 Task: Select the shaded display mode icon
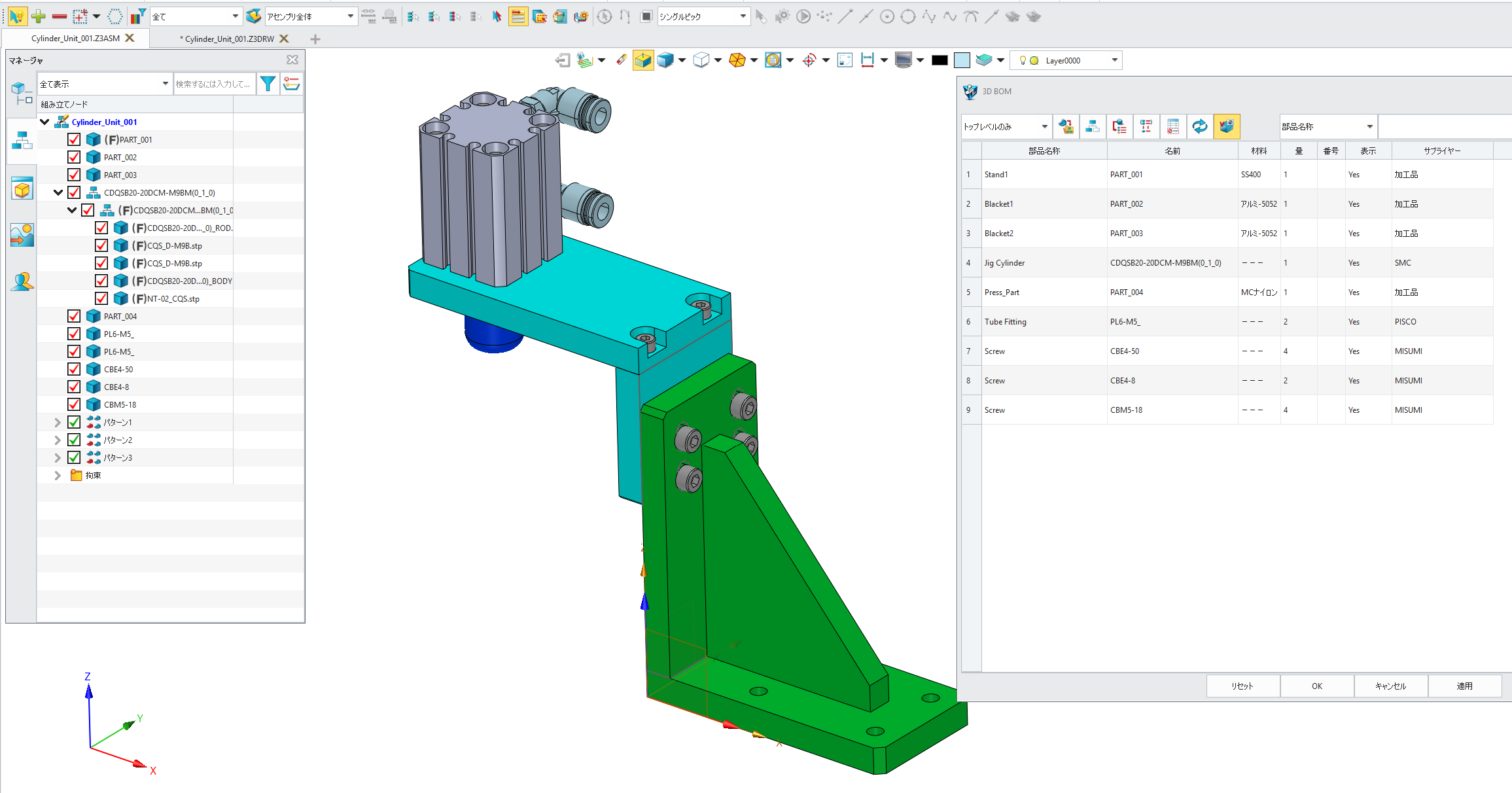pos(666,60)
